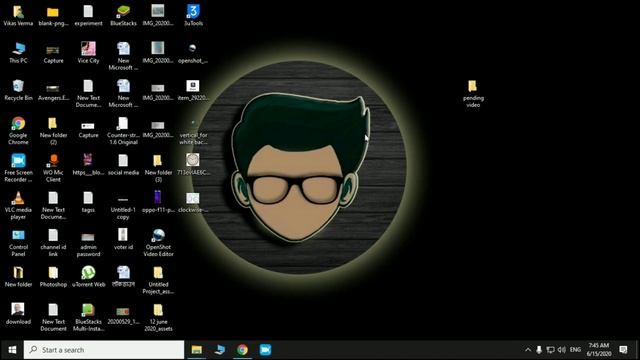Open File Explorer from the taskbar
Viewport: 640px width, 360px height.
tap(197, 350)
